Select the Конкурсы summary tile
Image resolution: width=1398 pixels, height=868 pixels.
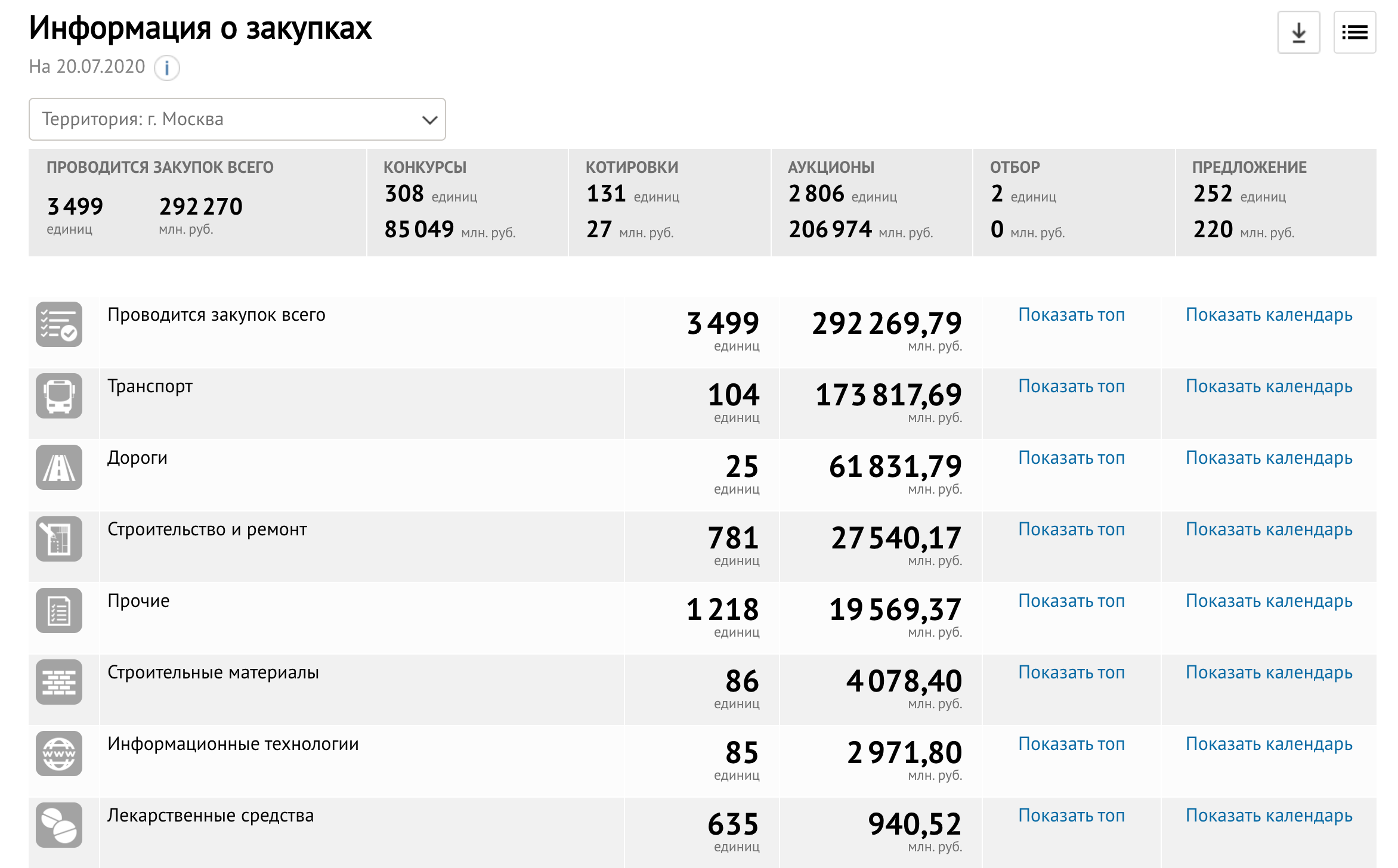click(x=467, y=203)
